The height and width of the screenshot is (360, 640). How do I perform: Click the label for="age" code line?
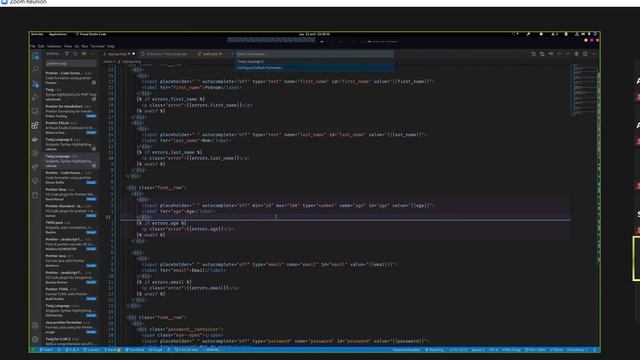[179, 211]
